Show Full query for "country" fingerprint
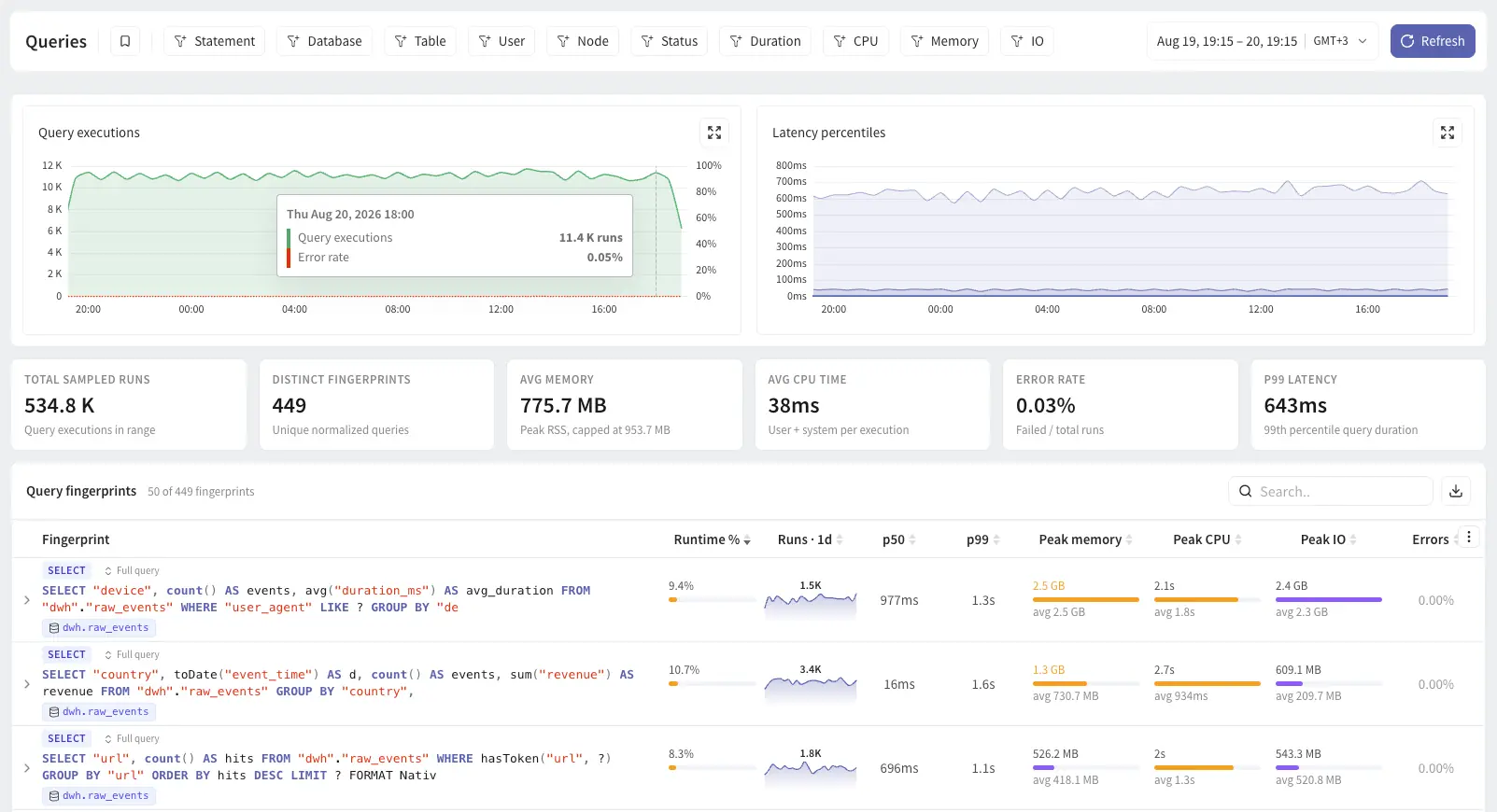This screenshot has height=812, width=1497. coord(132,654)
